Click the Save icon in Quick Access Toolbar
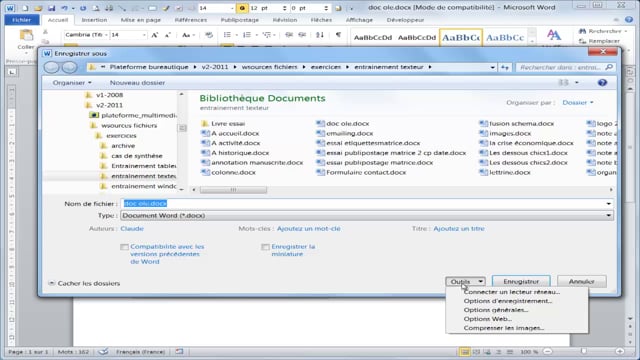Viewport: 640px width, 360px height. (x=51, y=8)
